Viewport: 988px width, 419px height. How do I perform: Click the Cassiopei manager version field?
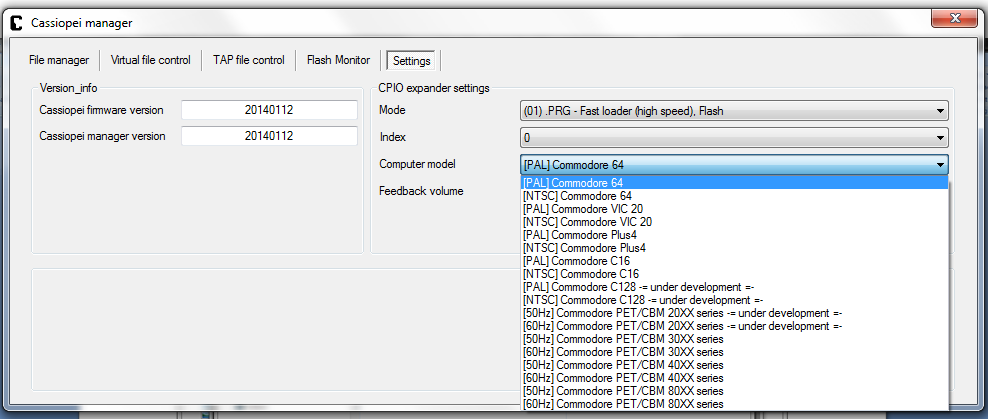click(268, 136)
